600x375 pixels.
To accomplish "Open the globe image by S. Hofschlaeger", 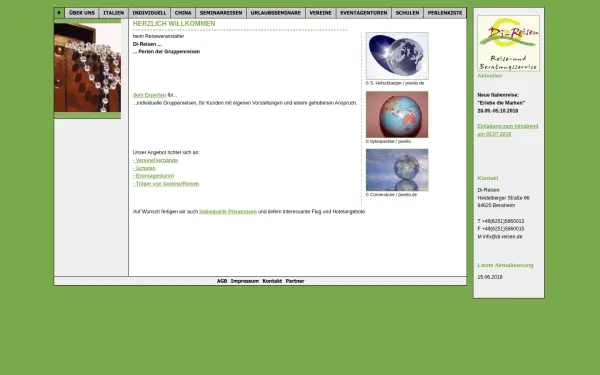I will point(397,56).
